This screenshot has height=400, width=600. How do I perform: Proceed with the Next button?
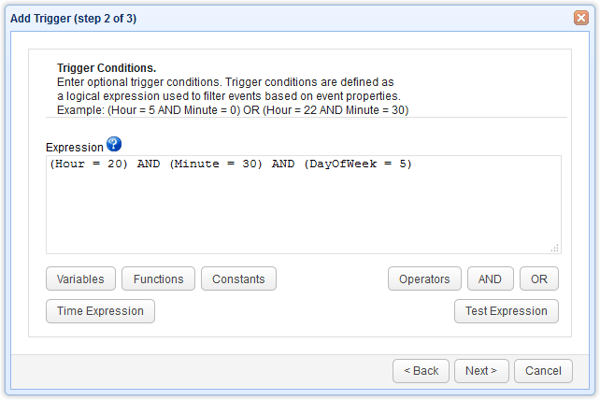coord(481,371)
